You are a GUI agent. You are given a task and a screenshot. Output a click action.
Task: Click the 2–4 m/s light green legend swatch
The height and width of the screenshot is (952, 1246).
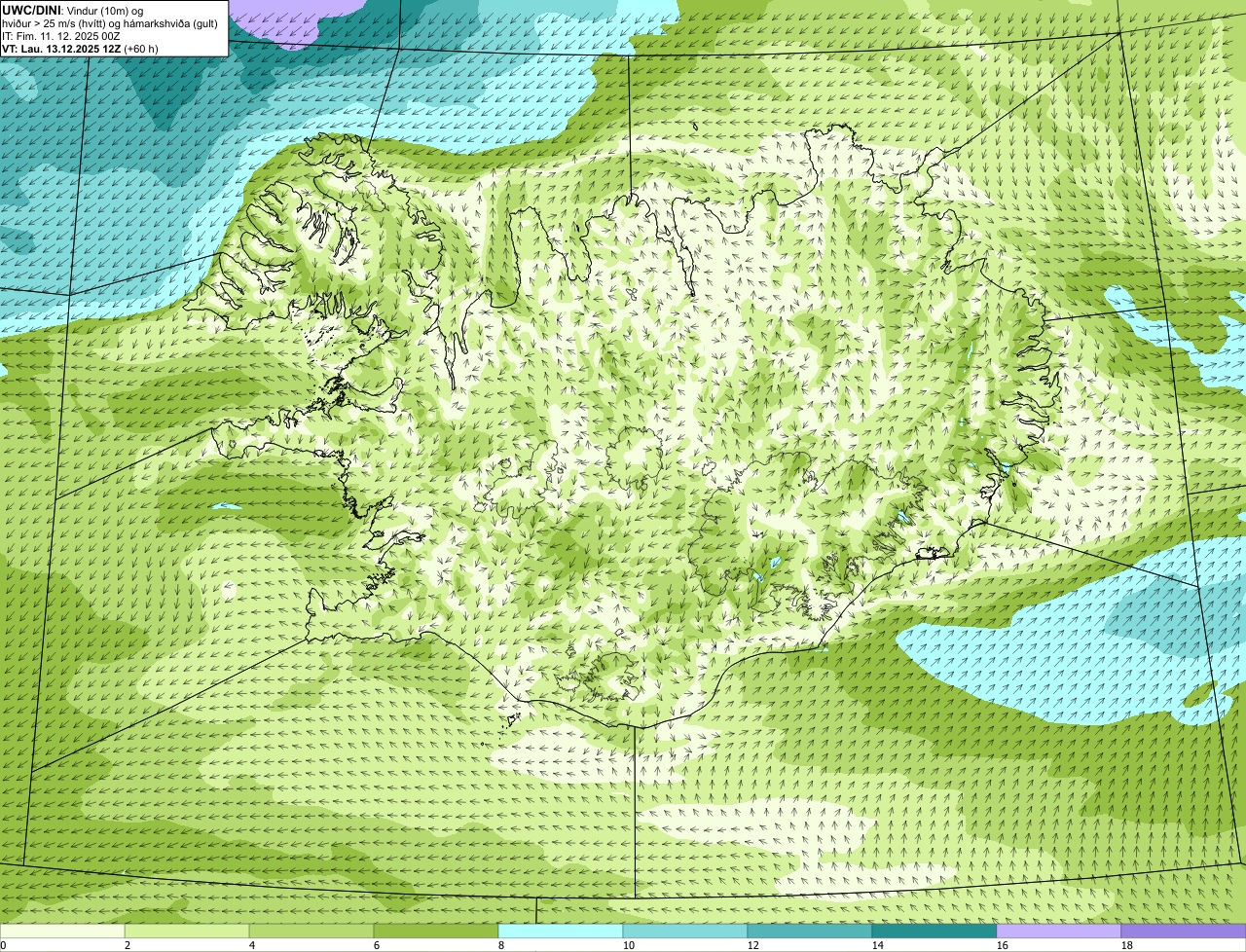pyautogui.click(x=187, y=932)
